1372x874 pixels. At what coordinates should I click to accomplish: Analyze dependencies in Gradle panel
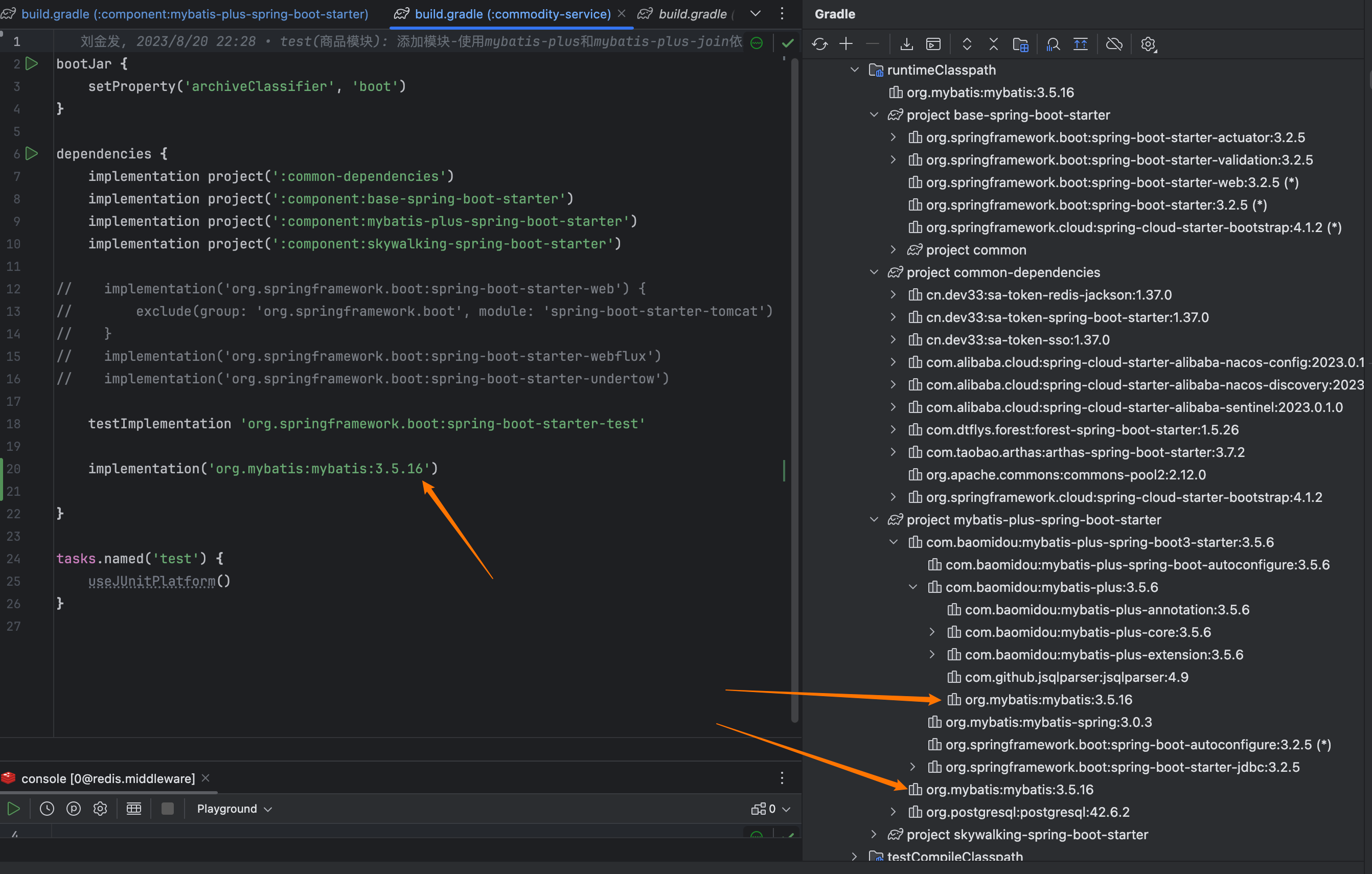point(1053,43)
